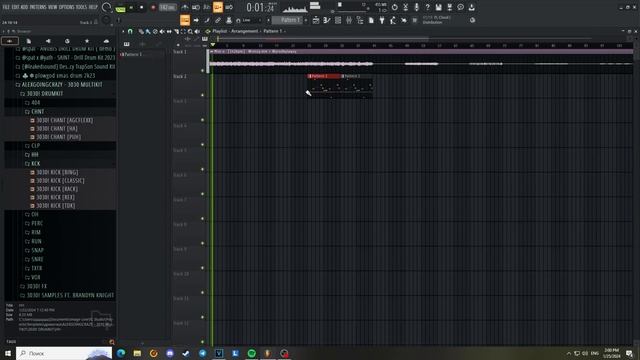Viewport: 640px width, 360px height.
Task: Collapse the 3030! DRUMKIT folder
Action: (x=44, y=93)
